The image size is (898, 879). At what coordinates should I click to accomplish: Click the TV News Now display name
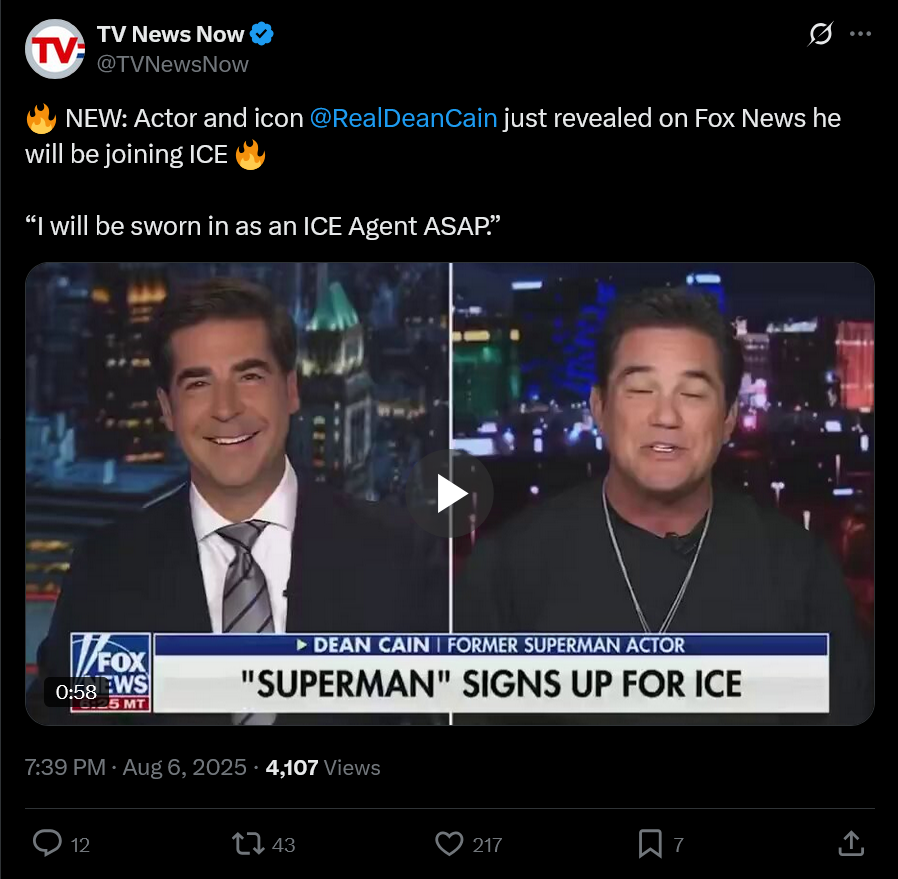coord(171,34)
